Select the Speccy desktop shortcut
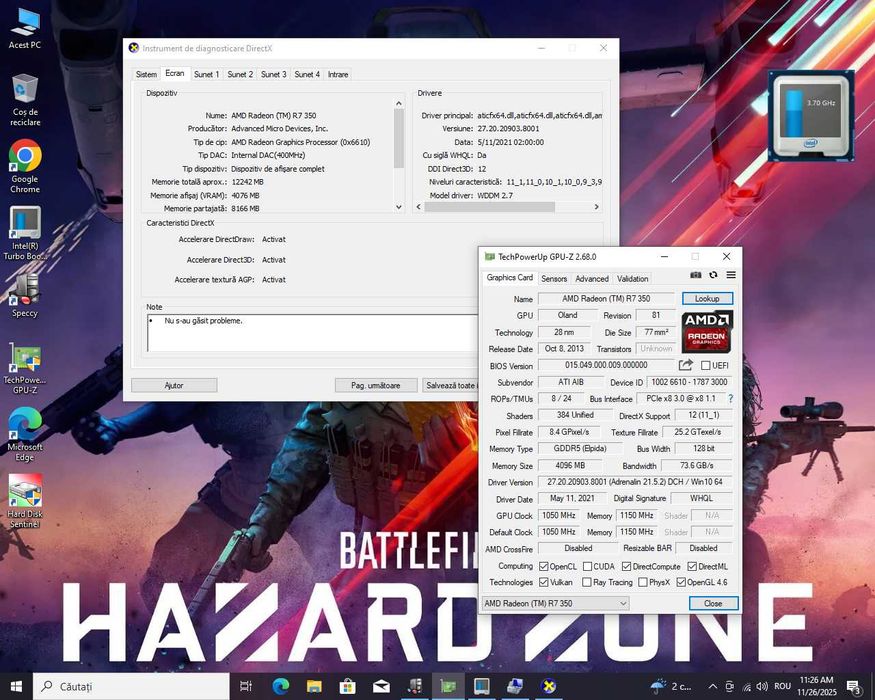The image size is (875, 700). click(25, 296)
